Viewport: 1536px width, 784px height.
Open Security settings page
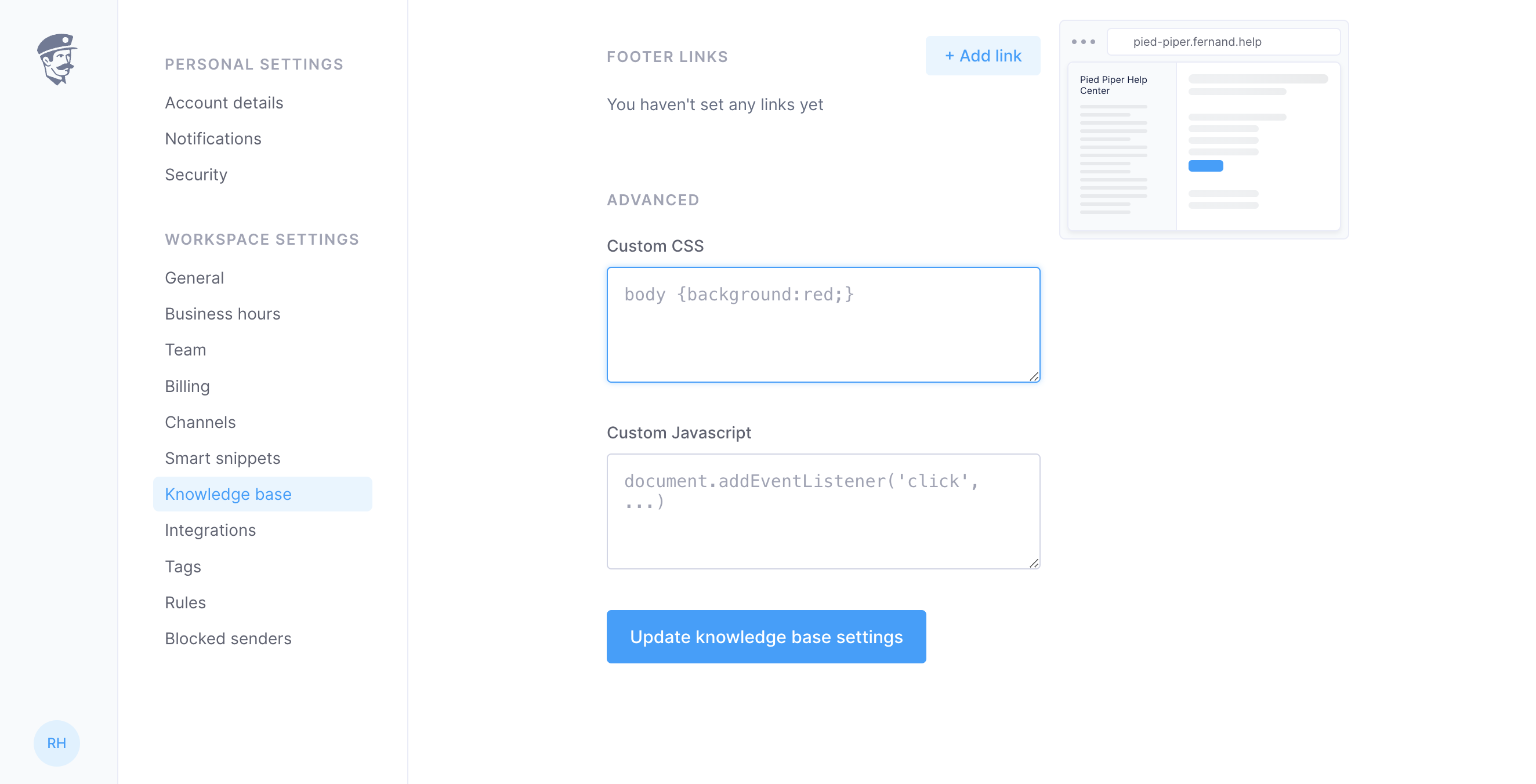(195, 174)
